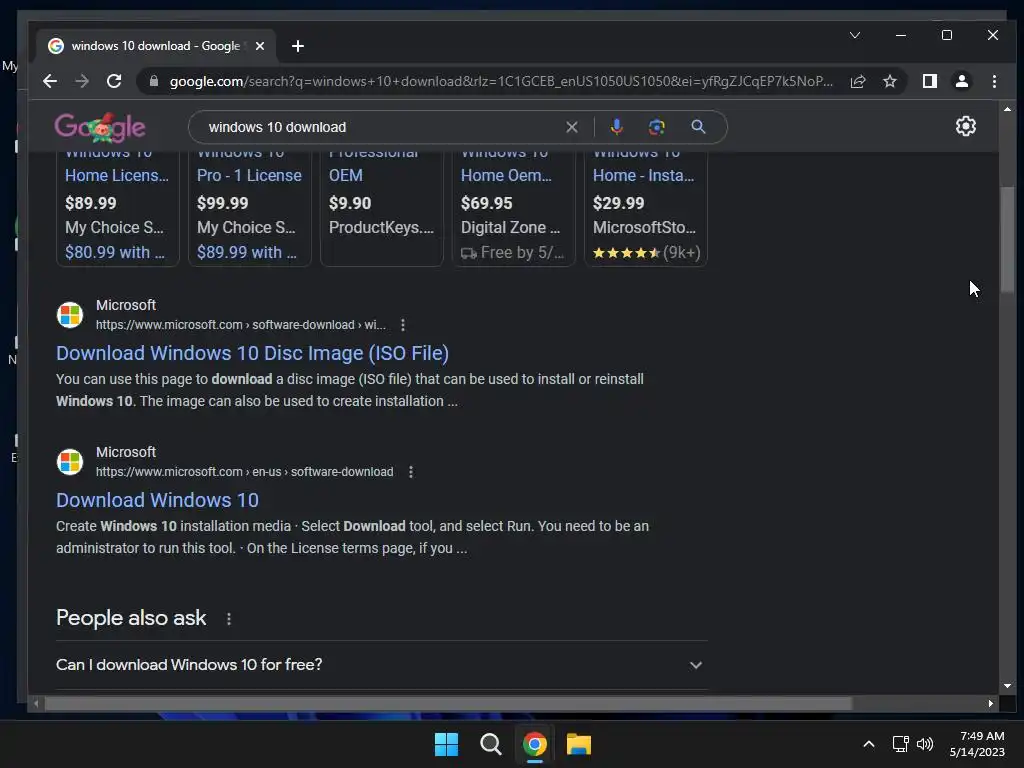Show hidden system tray icons

click(x=869, y=744)
